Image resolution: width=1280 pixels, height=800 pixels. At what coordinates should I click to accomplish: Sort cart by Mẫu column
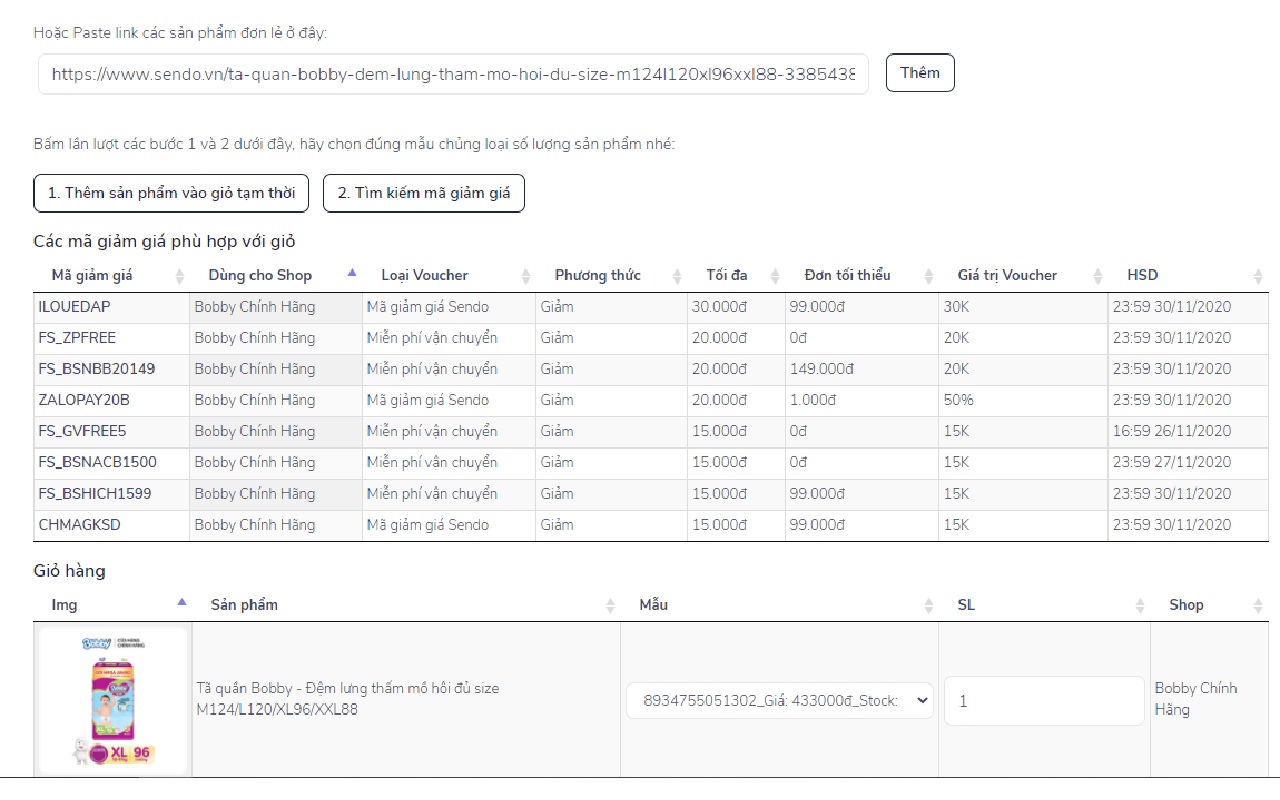tap(780, 605)
